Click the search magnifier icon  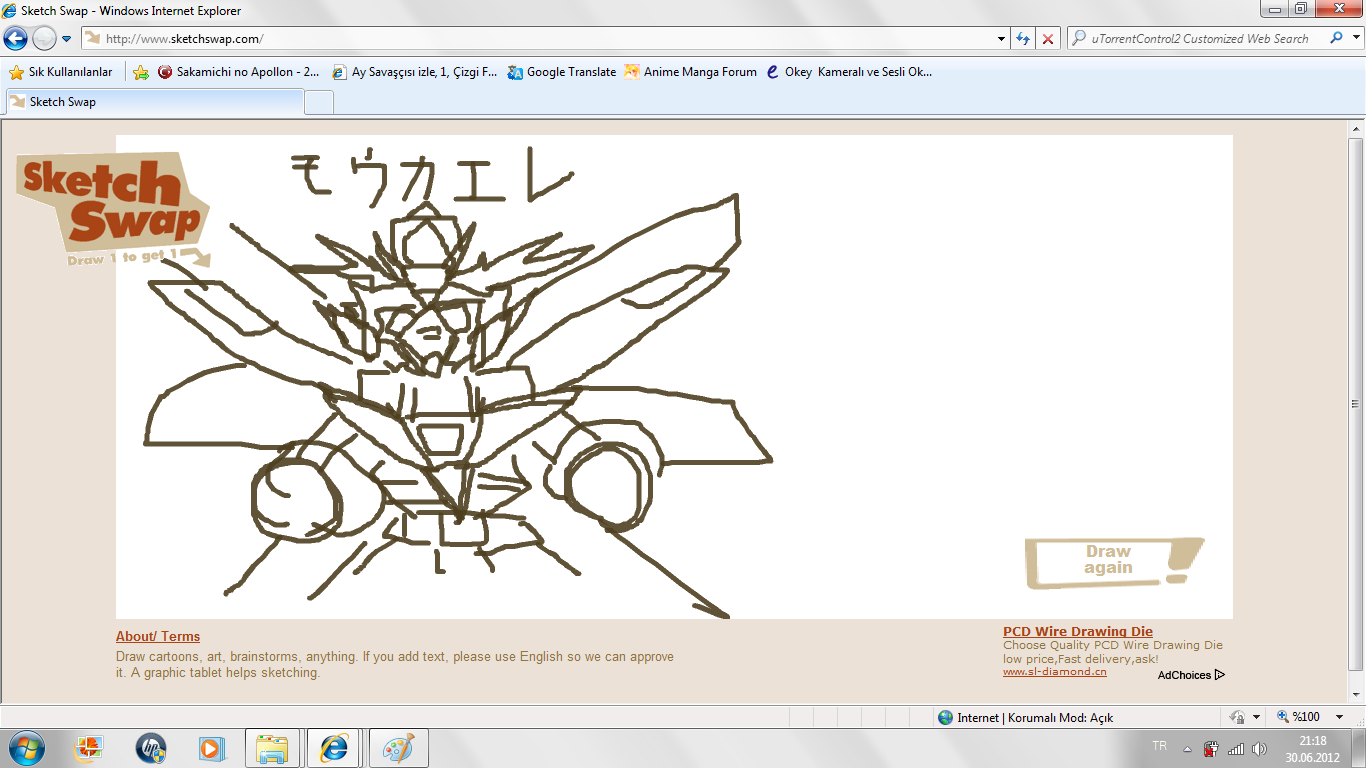(1337, 38)
